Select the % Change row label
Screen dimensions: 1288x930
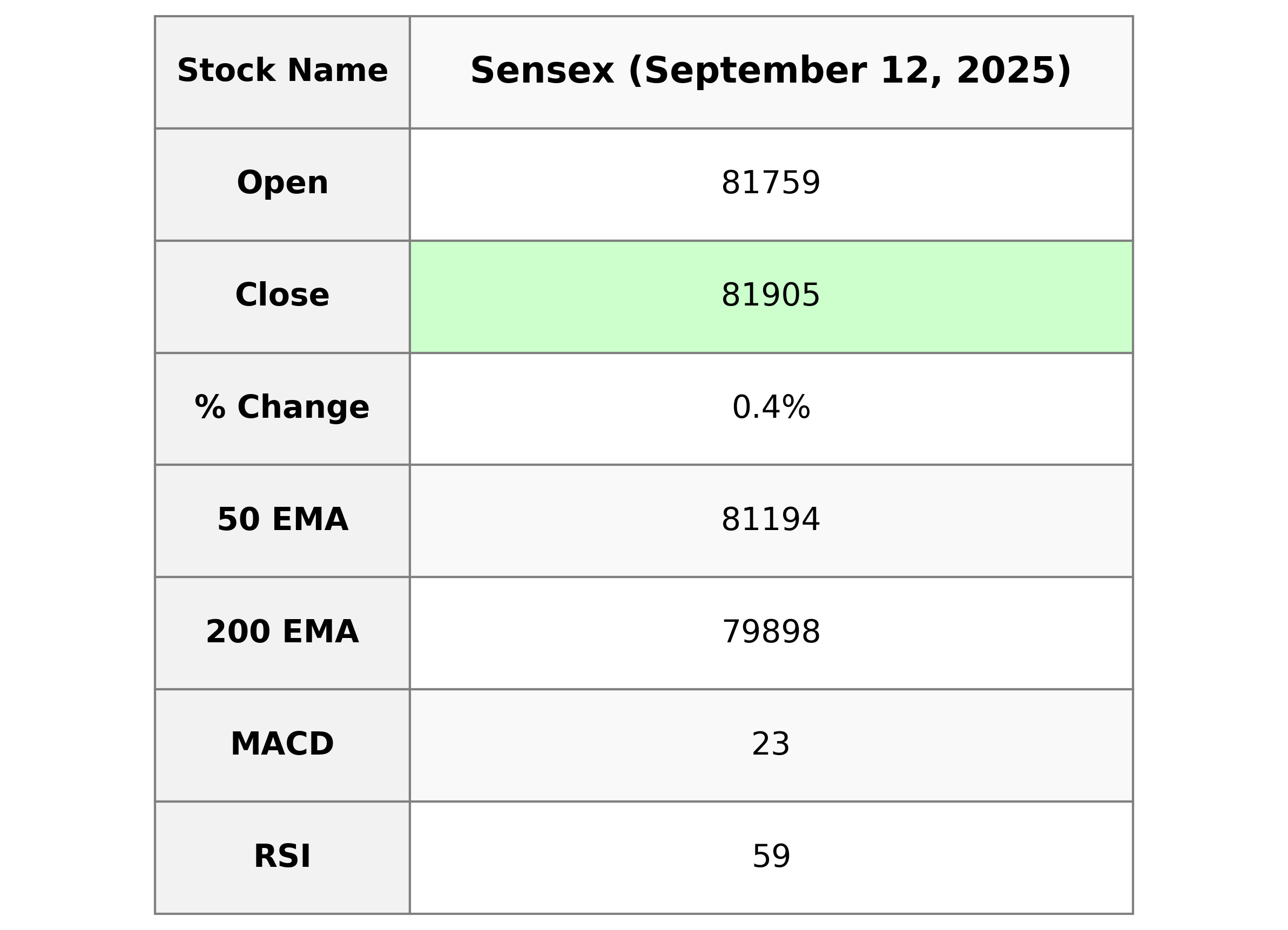point(282,408)
